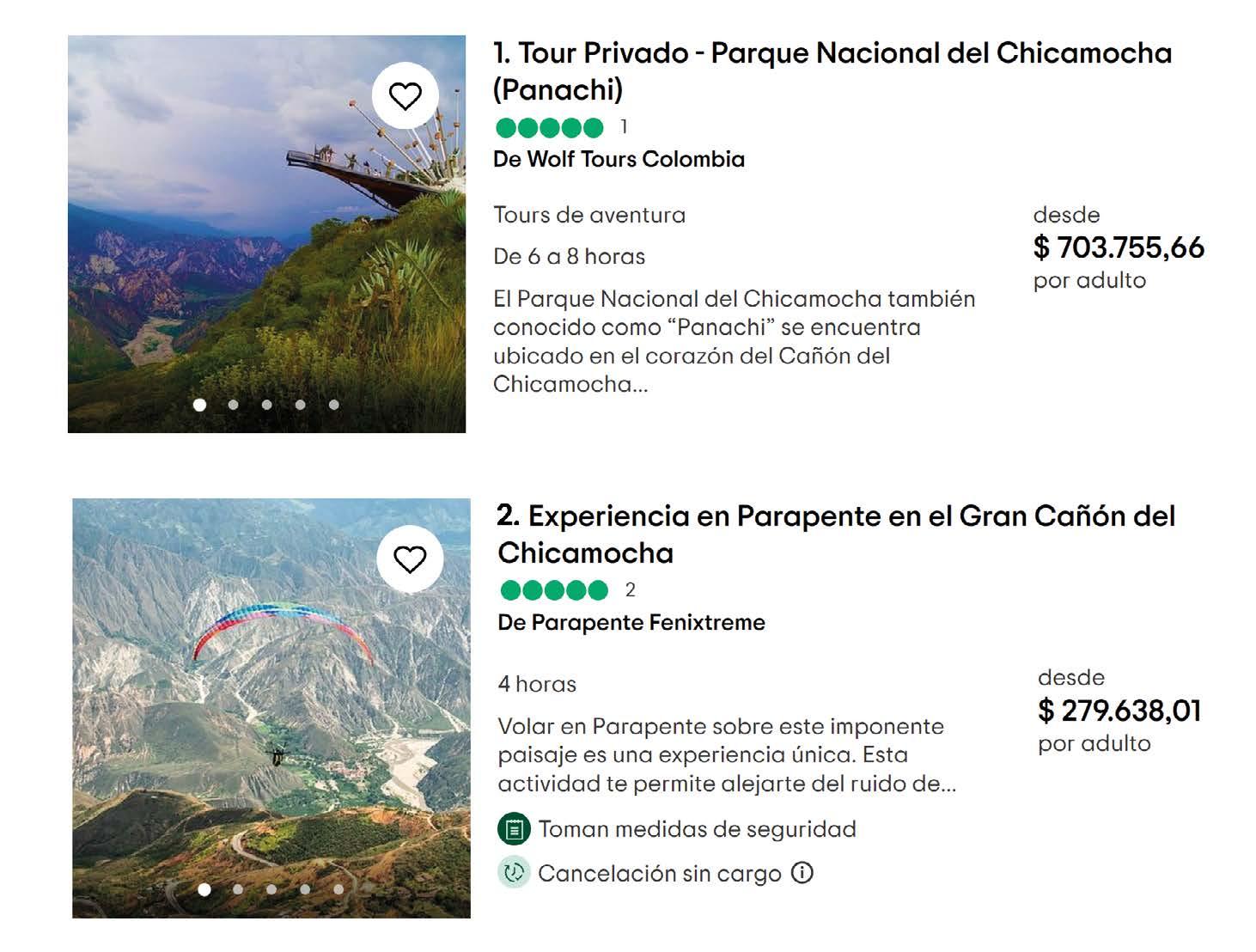1256x952 pixels.
Task: Click the rating bubbles of Parapente experience
Action: click(554, 590)
